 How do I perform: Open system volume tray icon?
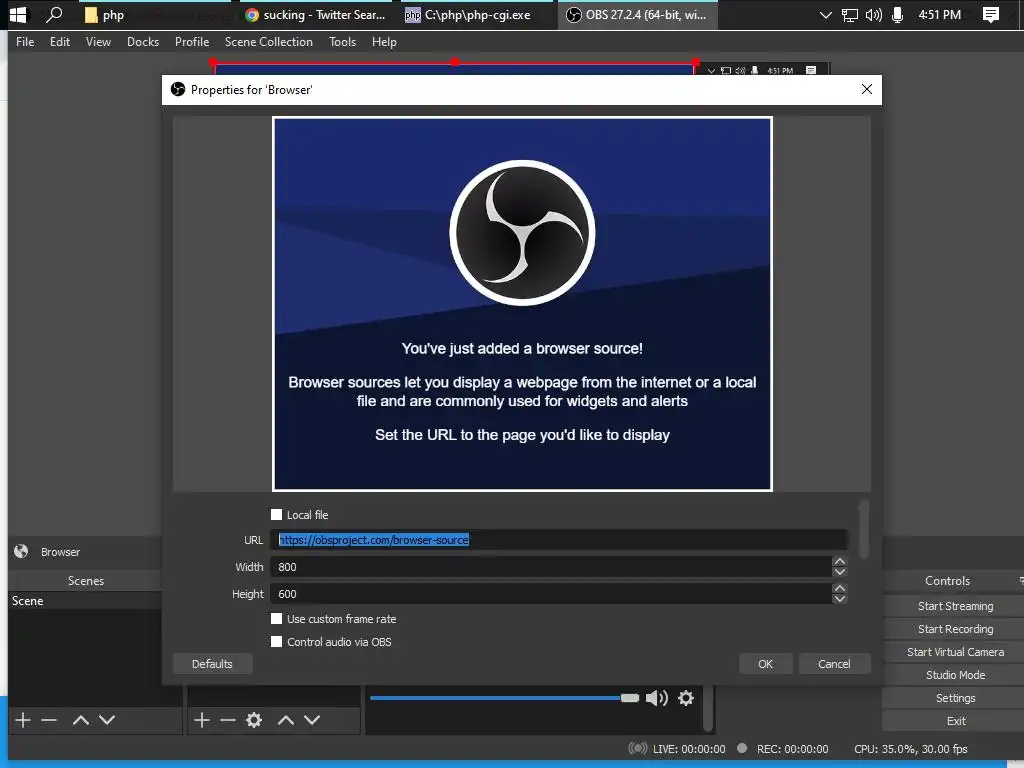(873, 15)
